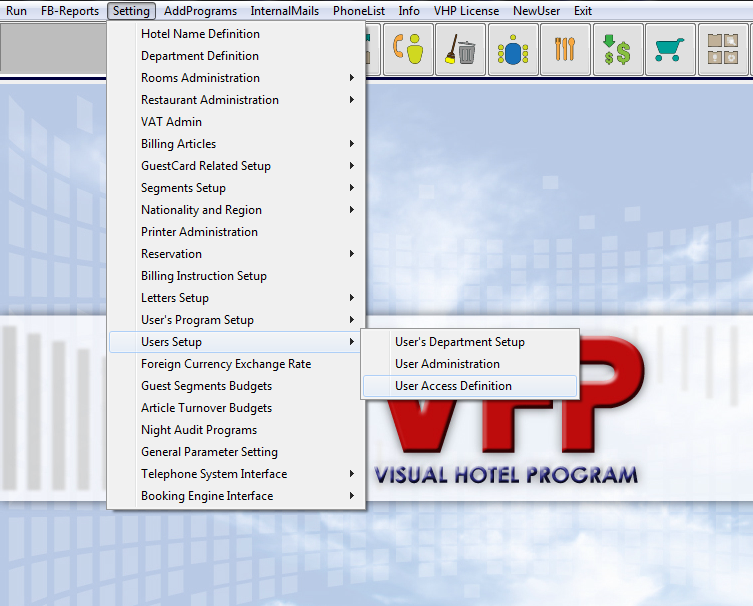
Task: Open the inventory boxes toolbar icon
Action: pyautogui.click(x=723, y=49)
